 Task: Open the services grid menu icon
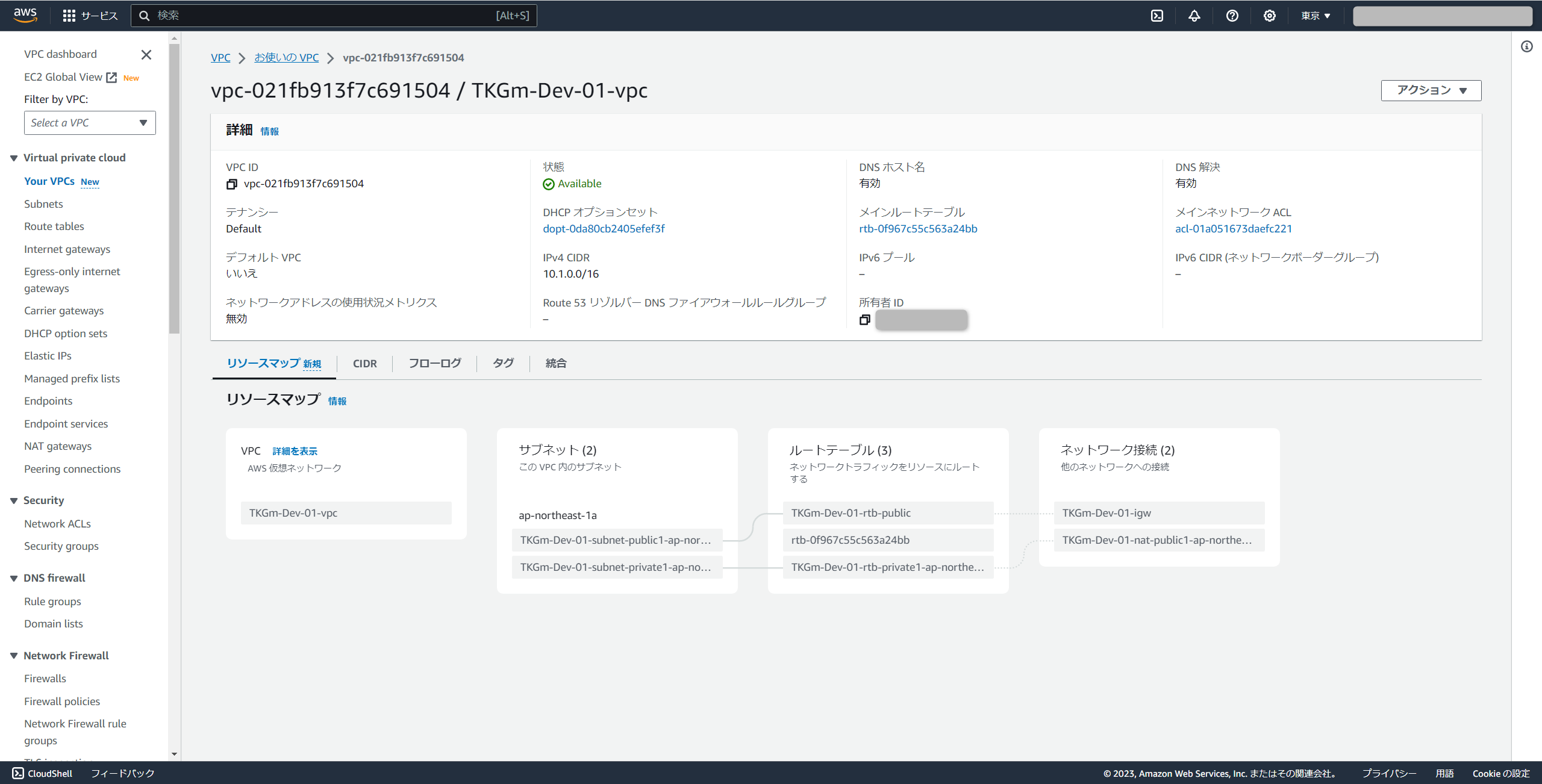click(x=69, y=16)
